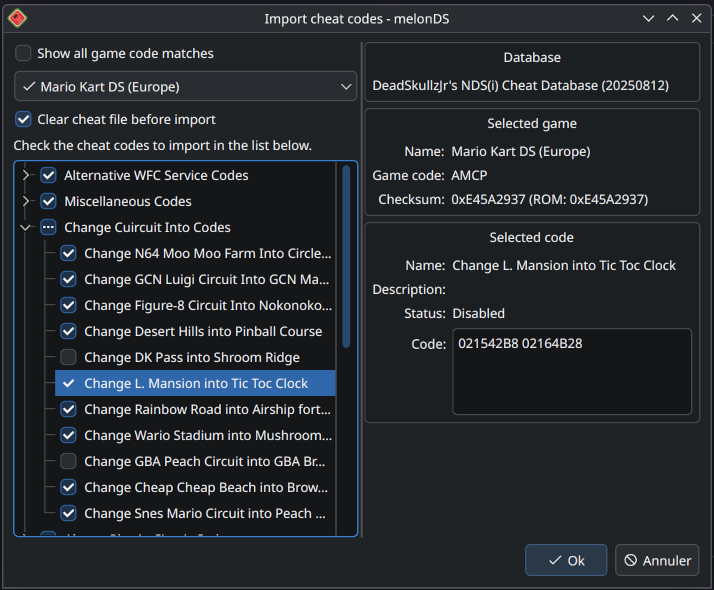Check Change DK Pass into Shroom Ridge
Image resolution: width=714 pixels, height=590 pixels.
click(x=68, y=358)
